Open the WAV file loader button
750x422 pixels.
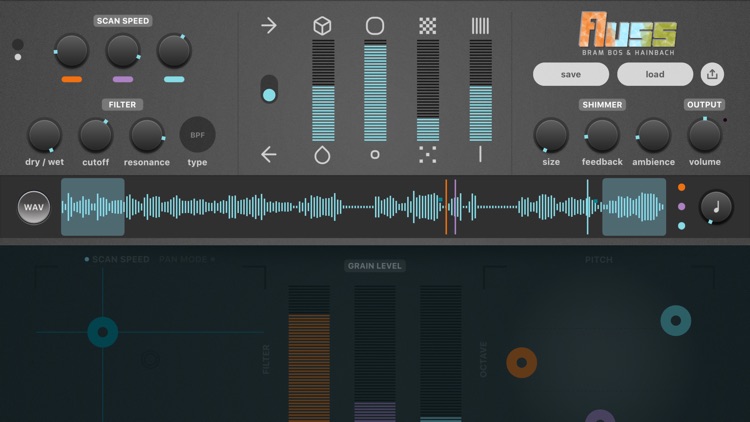34,207
